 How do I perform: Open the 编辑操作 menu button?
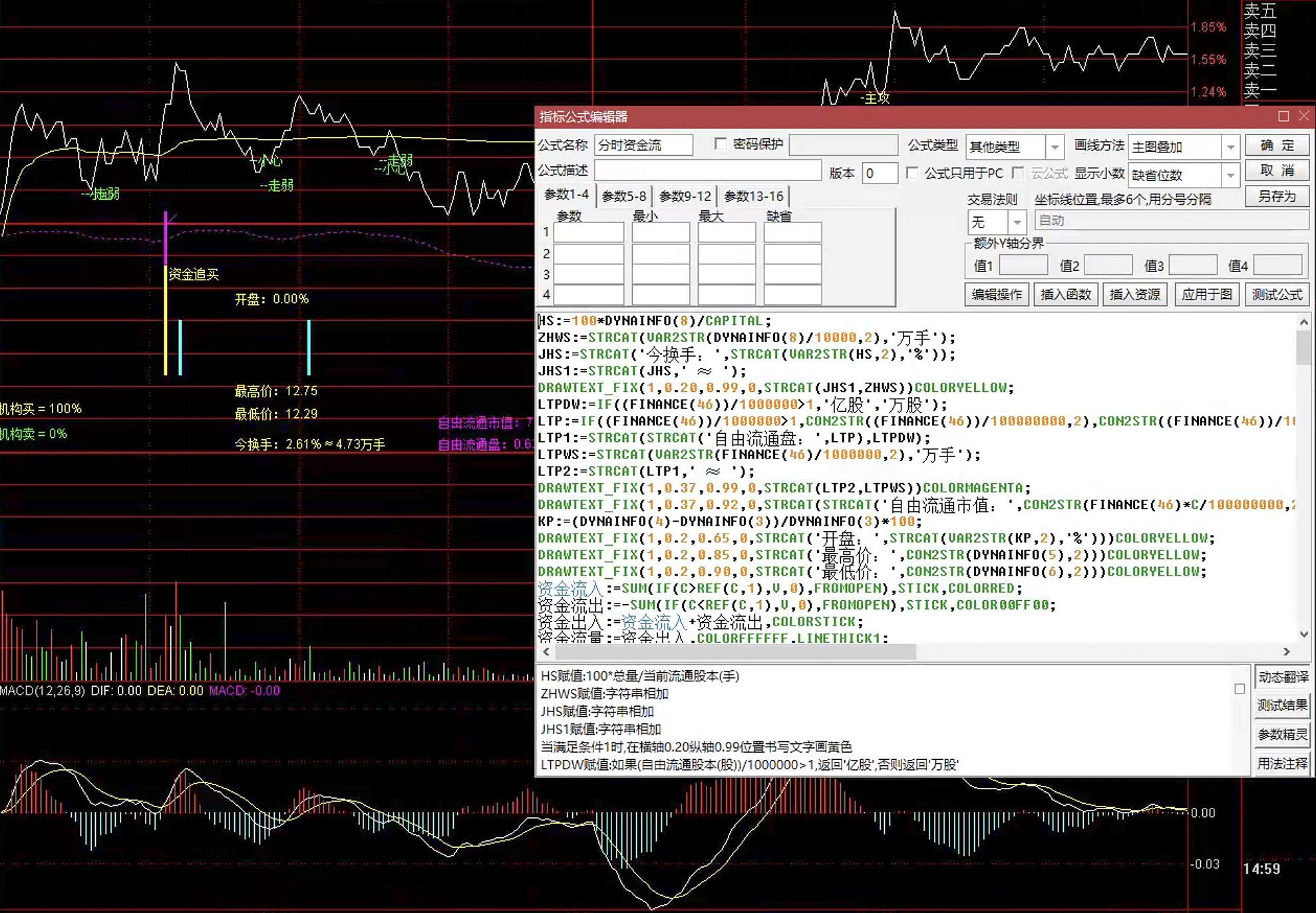[997, 294]
